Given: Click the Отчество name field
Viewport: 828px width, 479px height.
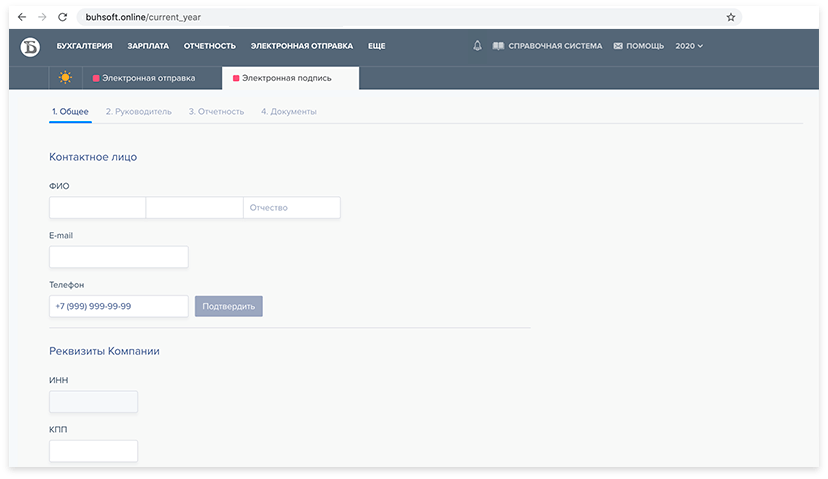Looking at the screenshot, I should [291, 208].
